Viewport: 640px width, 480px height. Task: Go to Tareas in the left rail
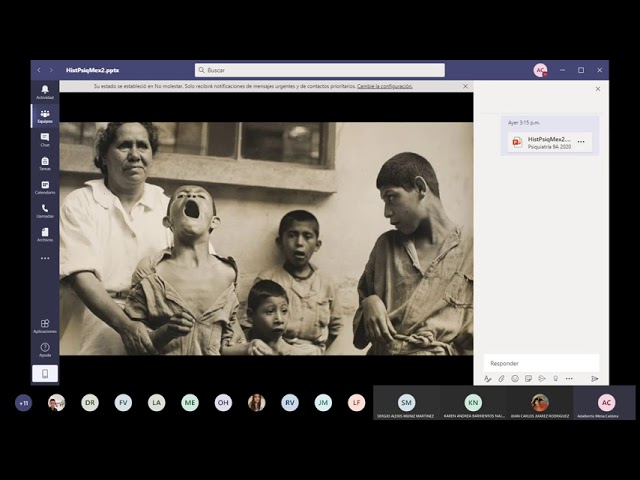click(x=44, y=163)
